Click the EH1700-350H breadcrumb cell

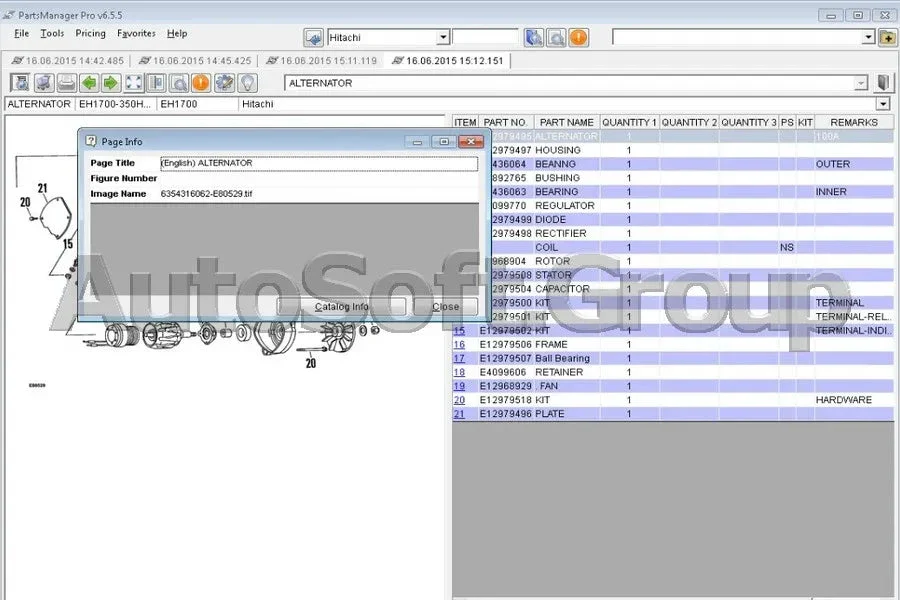[x=115, y=104]
